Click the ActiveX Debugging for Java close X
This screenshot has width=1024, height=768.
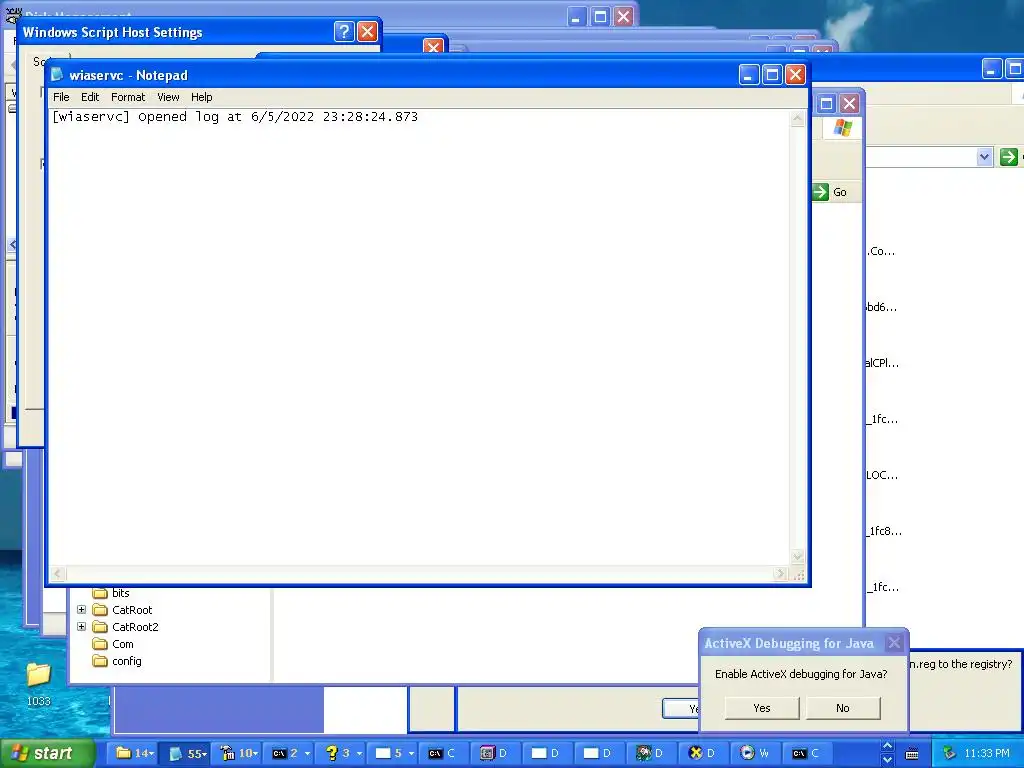tap(894, 643)
